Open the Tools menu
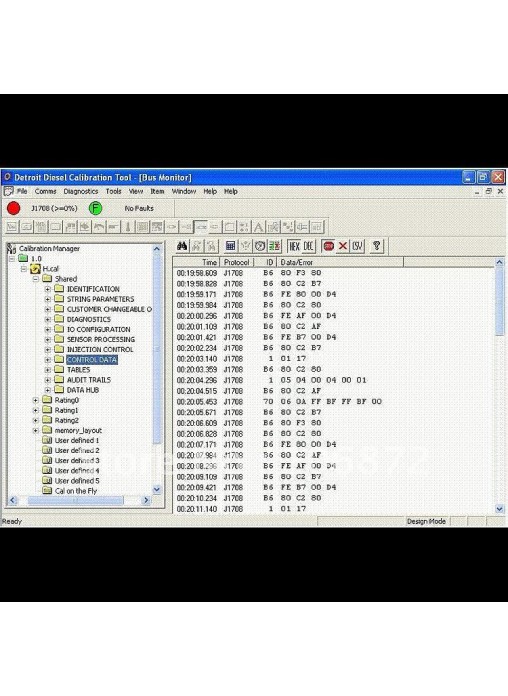 pyautogui.click(x=113, y=191)
